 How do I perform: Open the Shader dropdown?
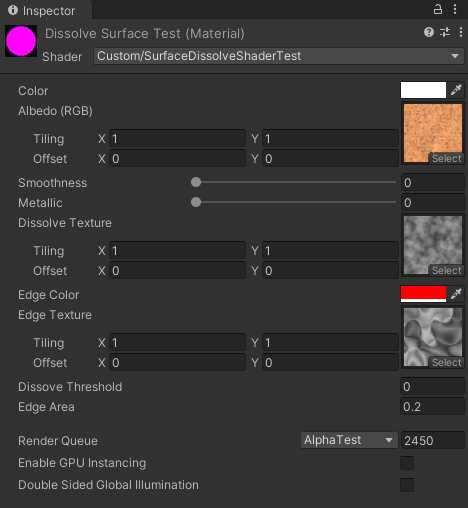tap(279, 56)
